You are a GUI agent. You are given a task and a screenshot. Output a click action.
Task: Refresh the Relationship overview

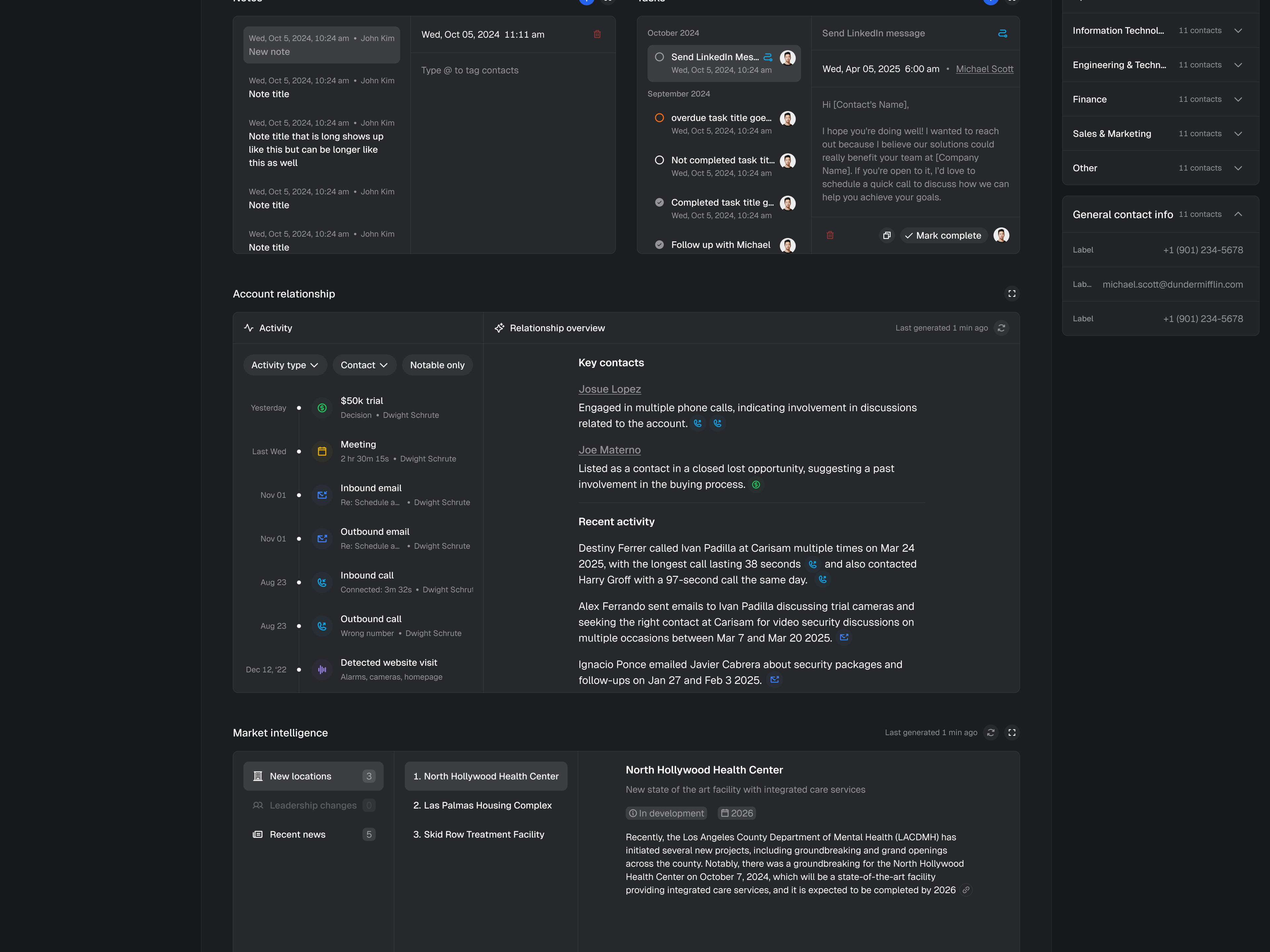1001,328
